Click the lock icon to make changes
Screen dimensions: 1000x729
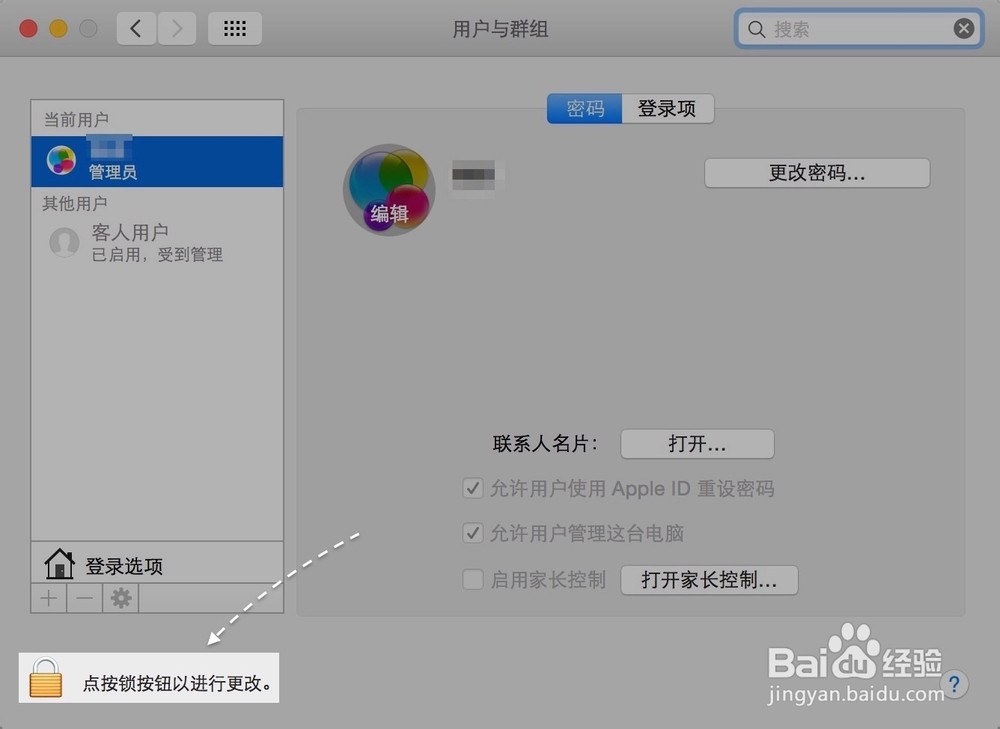(x=47, y=677)
